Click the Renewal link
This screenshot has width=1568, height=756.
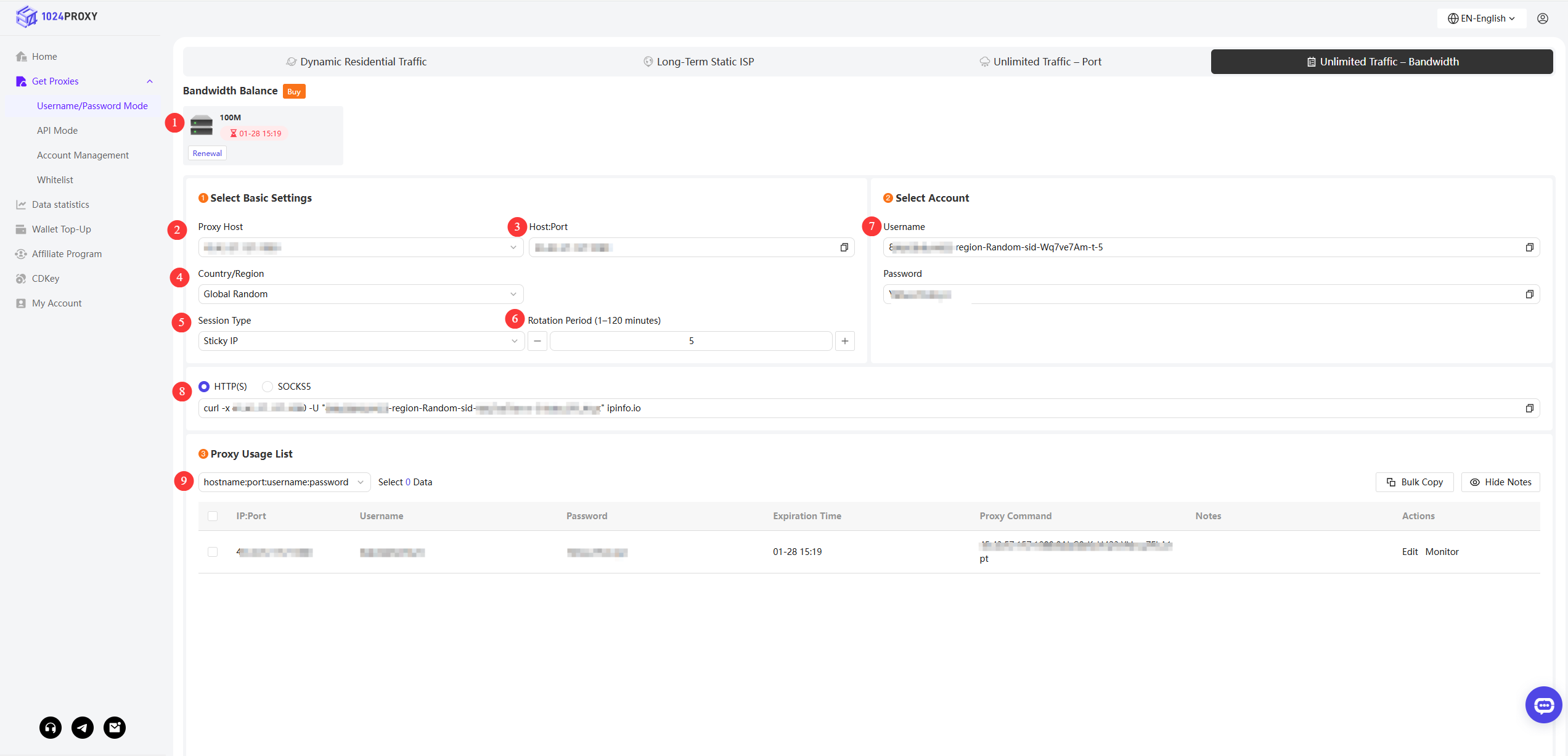point(207,154)
